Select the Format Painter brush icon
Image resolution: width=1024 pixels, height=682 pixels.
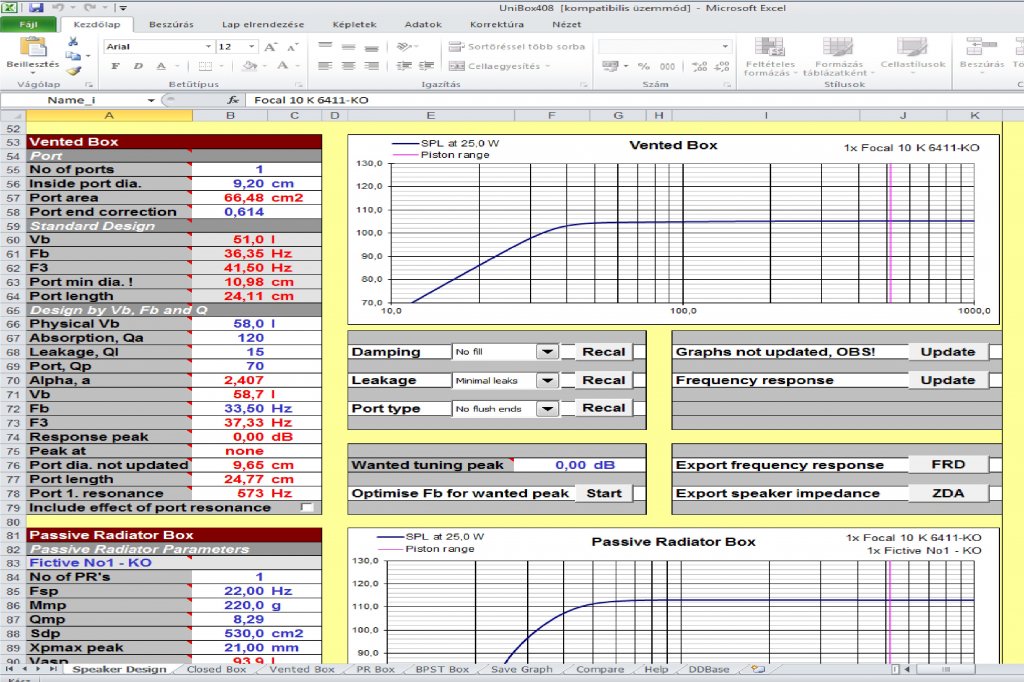click(74, 71)
